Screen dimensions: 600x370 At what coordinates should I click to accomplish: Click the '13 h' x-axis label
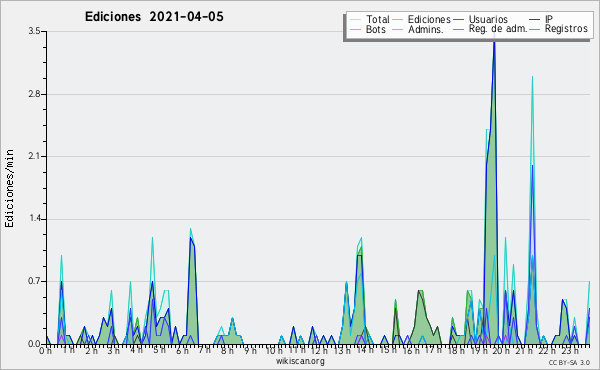(x=342, y=351)
